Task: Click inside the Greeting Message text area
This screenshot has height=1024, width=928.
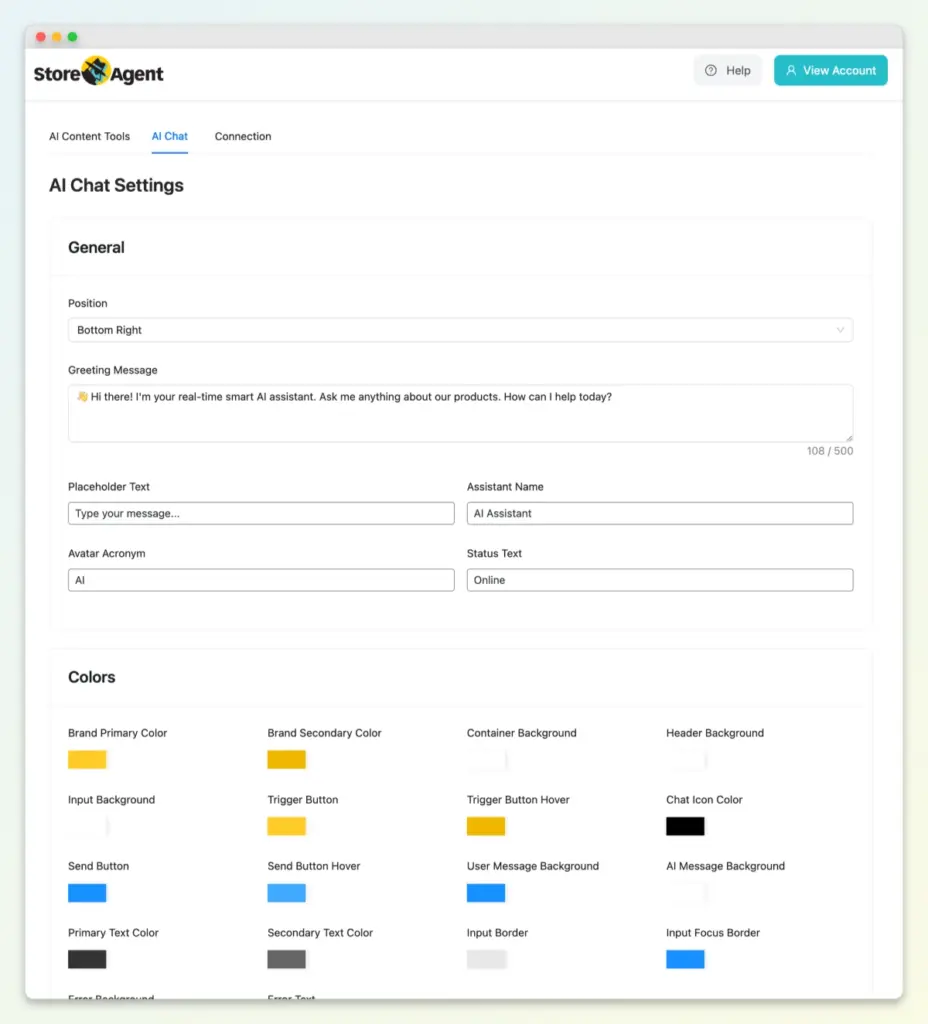Action: pyautogui.click(x=460, y=412)
